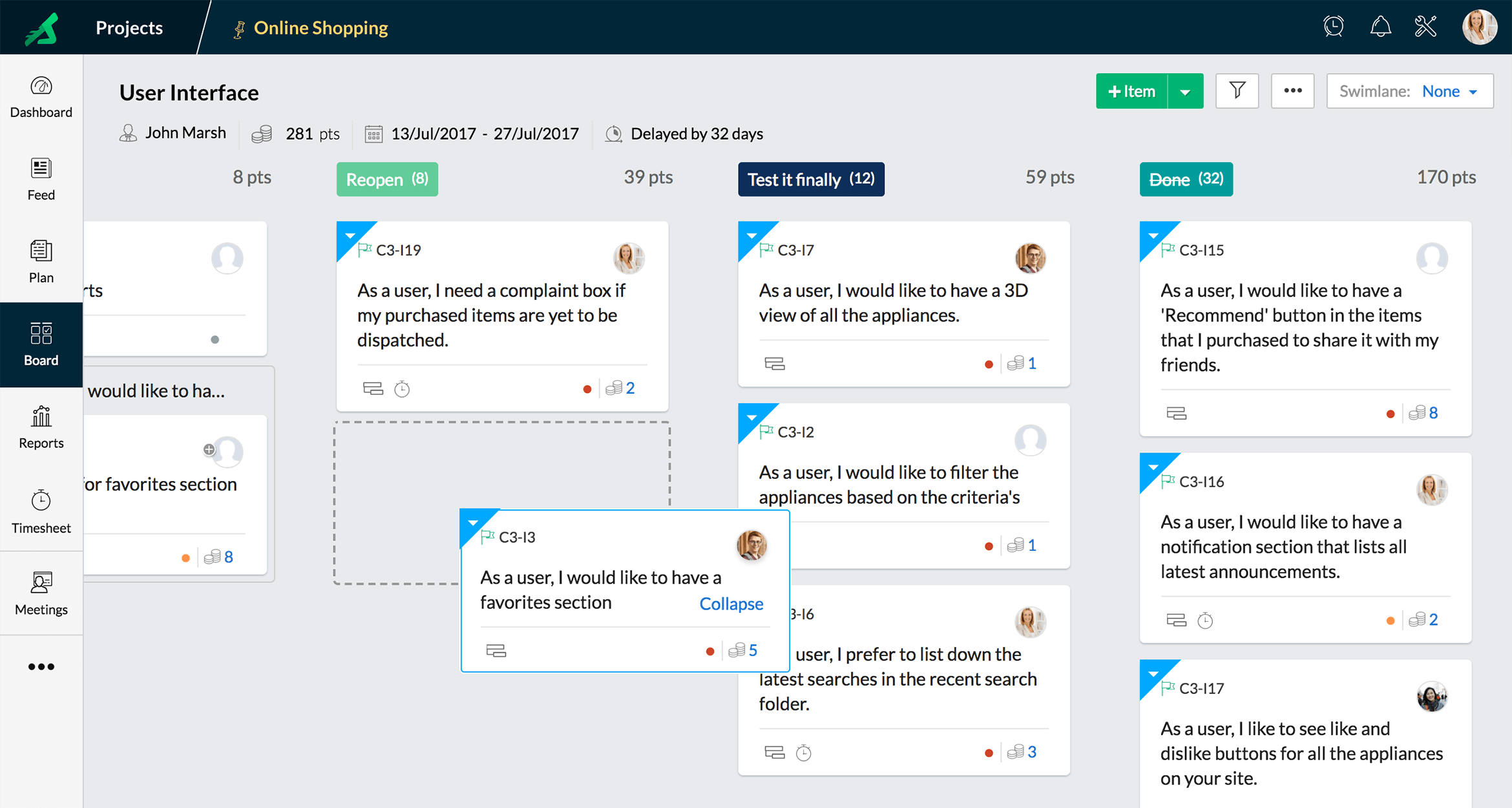Viewport: 1512px width, 808px height.
Task: Click orange priority dot on card C3-I16
Action: pos(1391,621)
